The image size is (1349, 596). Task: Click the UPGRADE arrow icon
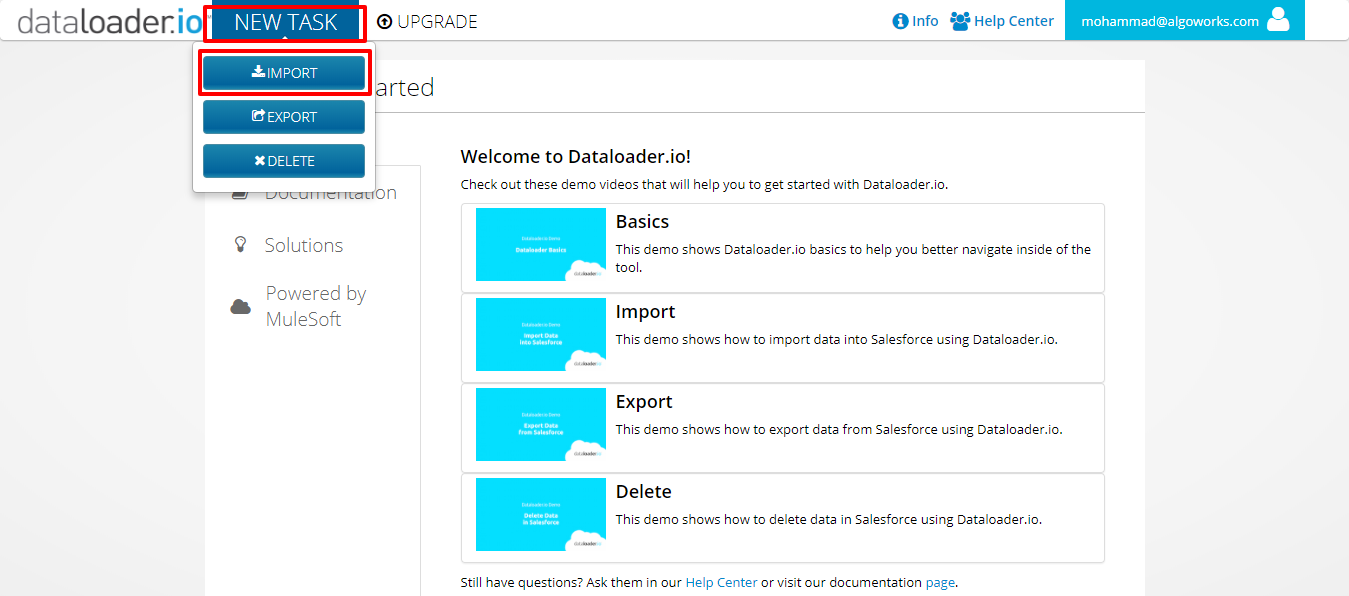pos(384,22)
